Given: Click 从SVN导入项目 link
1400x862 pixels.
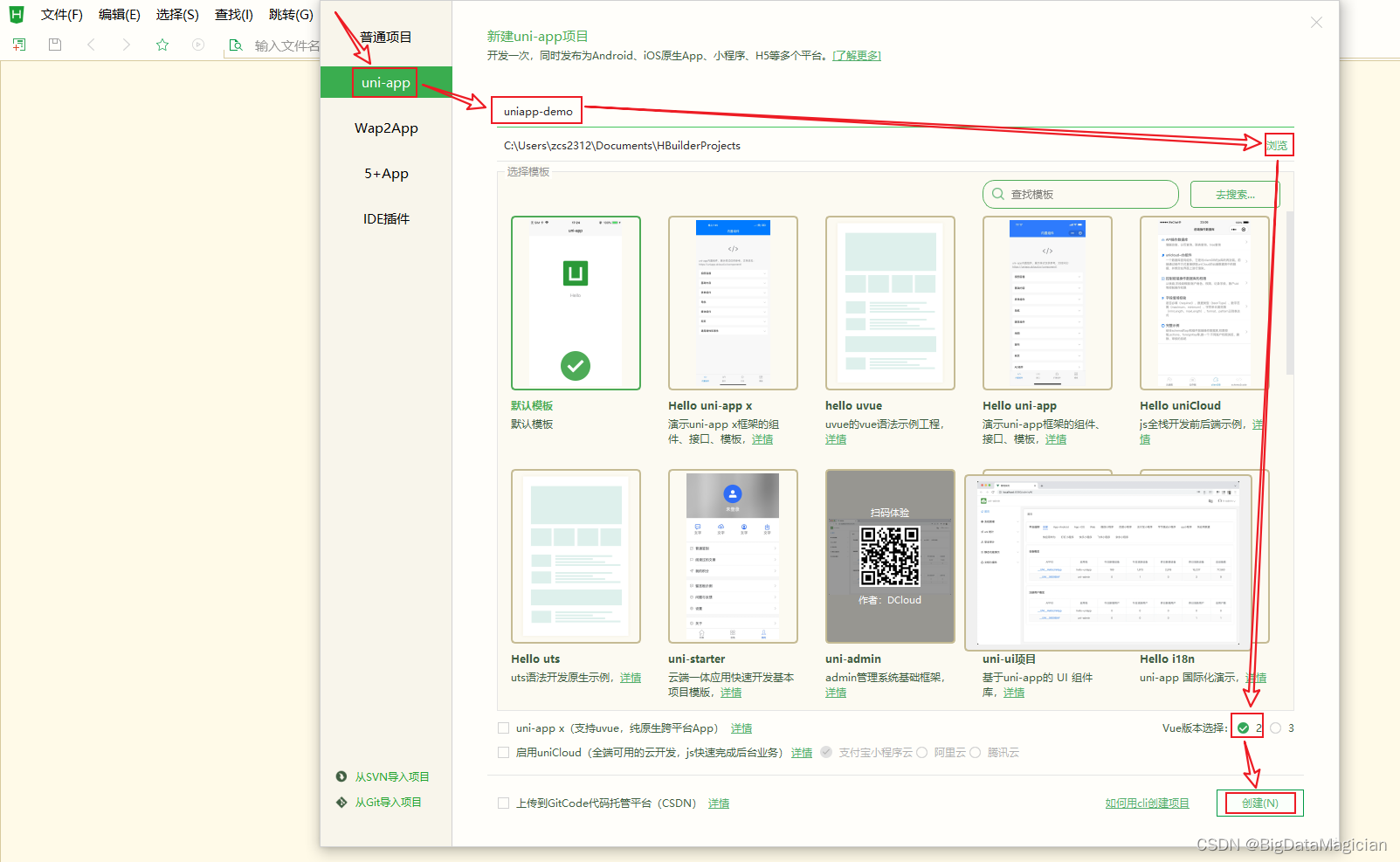Looking at the screenshot, I should click(x=392, y=776).
